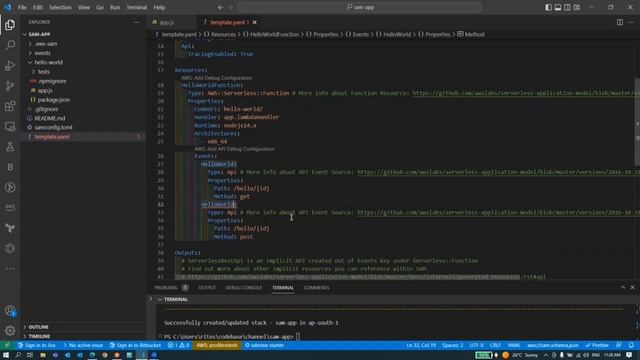Screen dimensions: 640x360
Task: Expand the Outline section
Action: (x=38, y=327)
